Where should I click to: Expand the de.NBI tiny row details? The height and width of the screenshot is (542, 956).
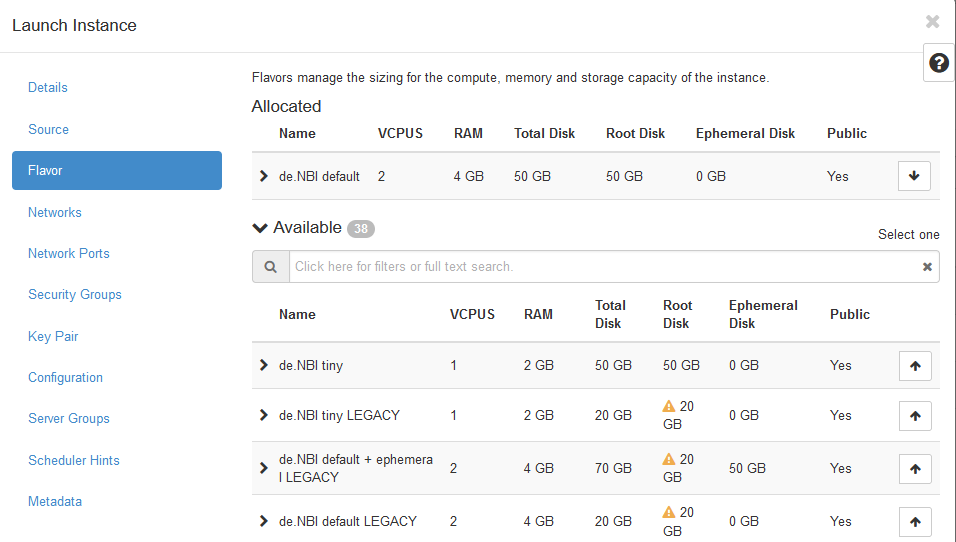264,365
